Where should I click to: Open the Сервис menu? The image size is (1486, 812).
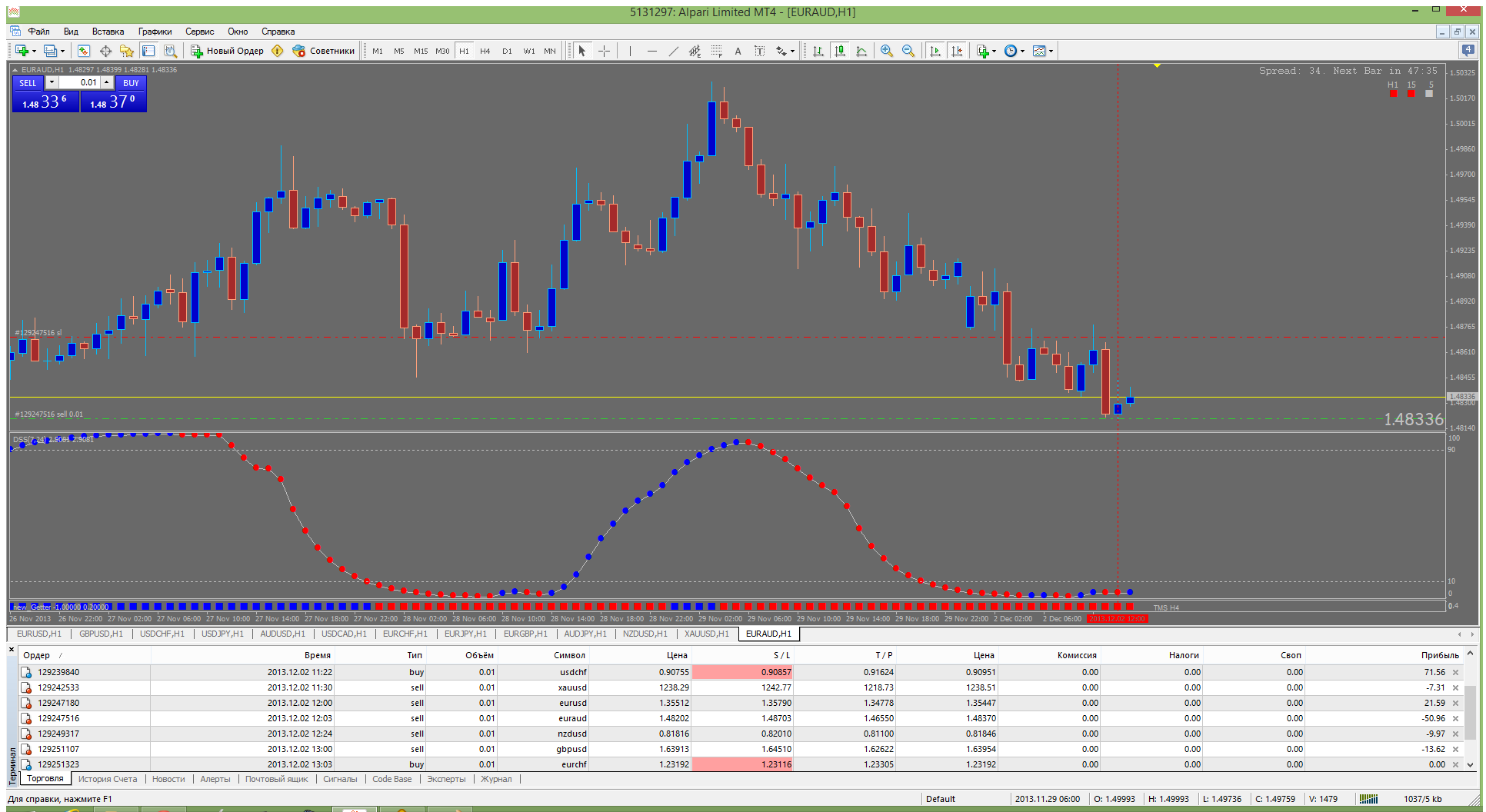point(199,32)
